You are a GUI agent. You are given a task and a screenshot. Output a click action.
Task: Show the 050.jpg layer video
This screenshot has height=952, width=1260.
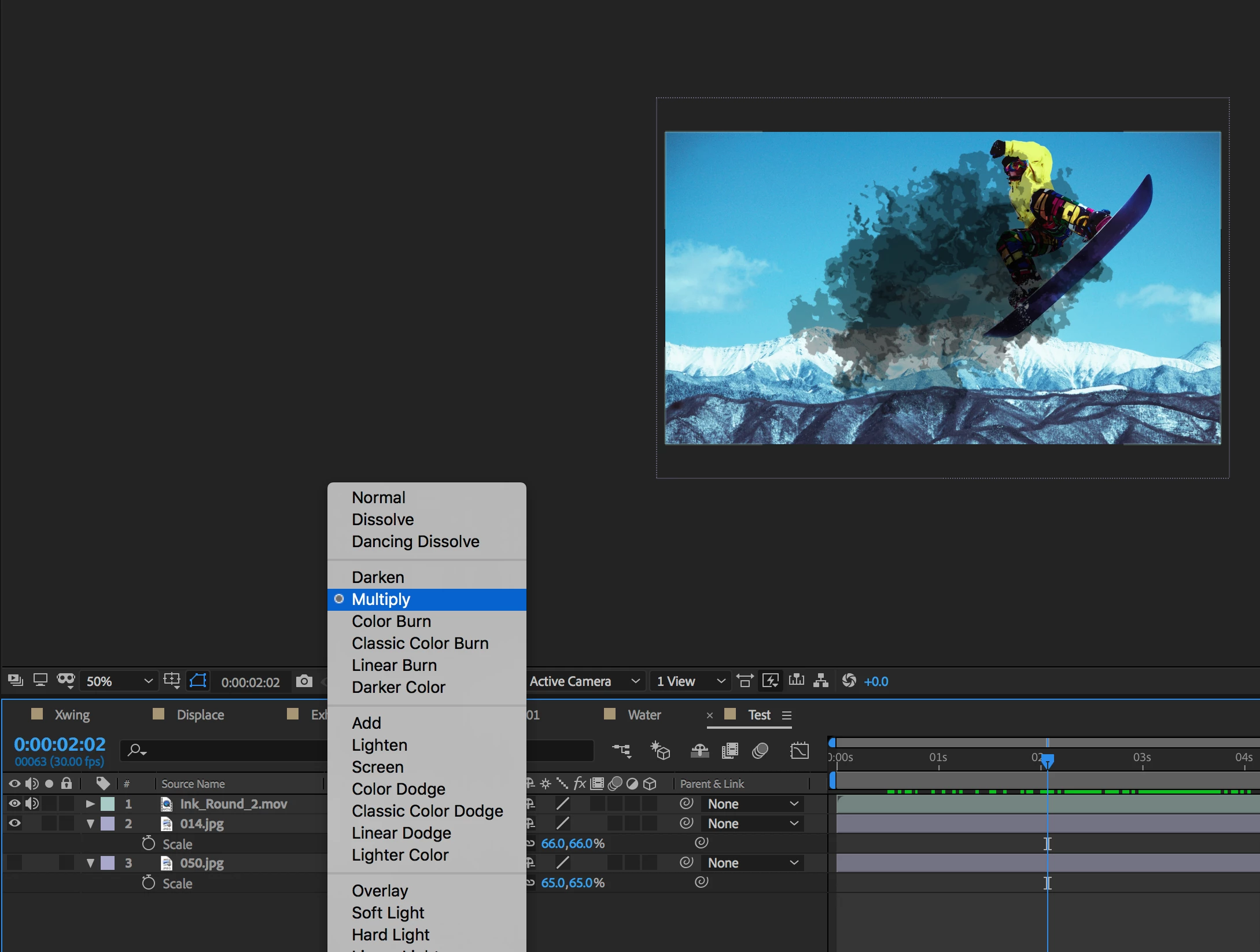14,863
